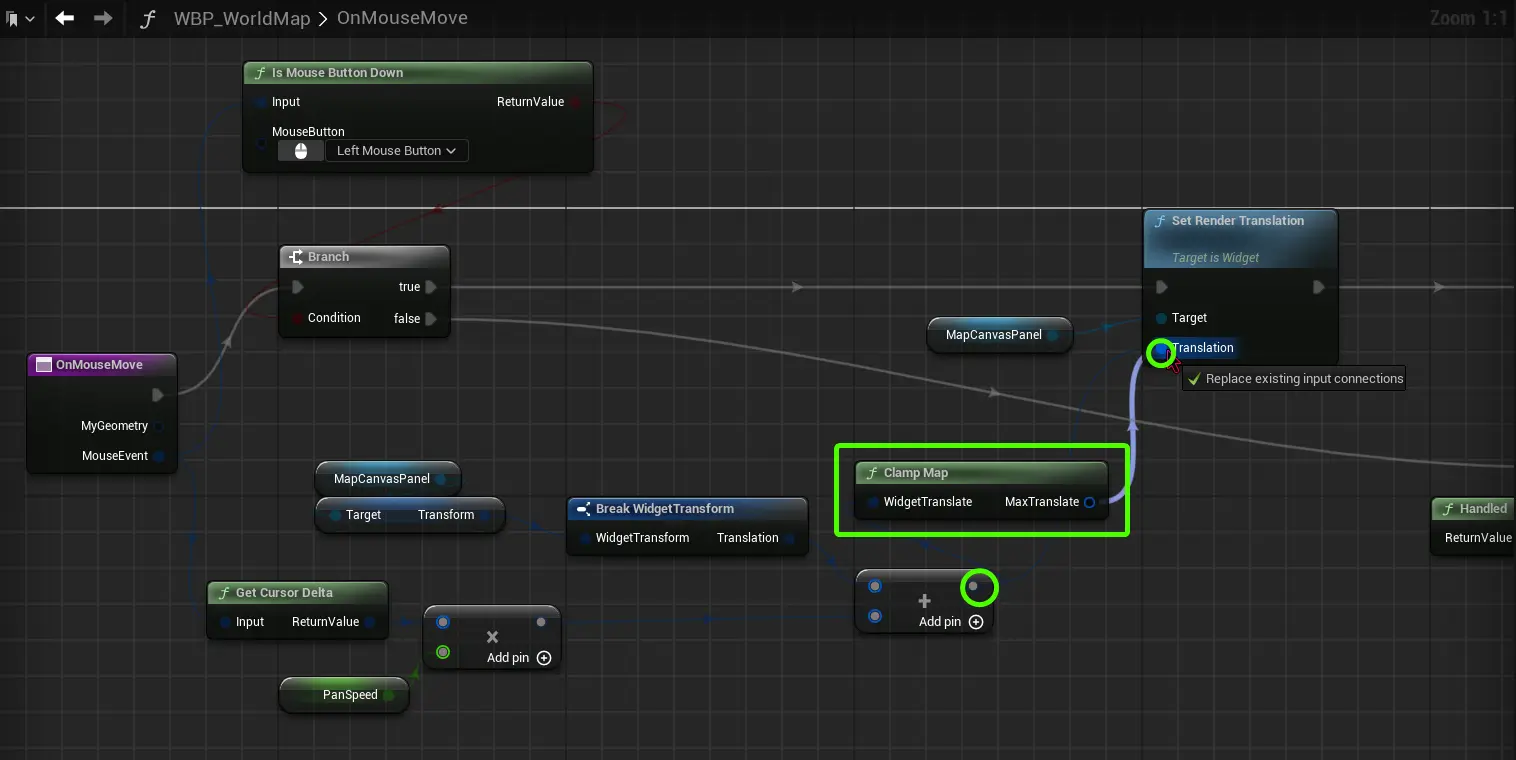This screenshot has width=1516, height=760.
Task: Click WBP_WorldMap in the breadcrumb
Action: click(x=241, y=18)
